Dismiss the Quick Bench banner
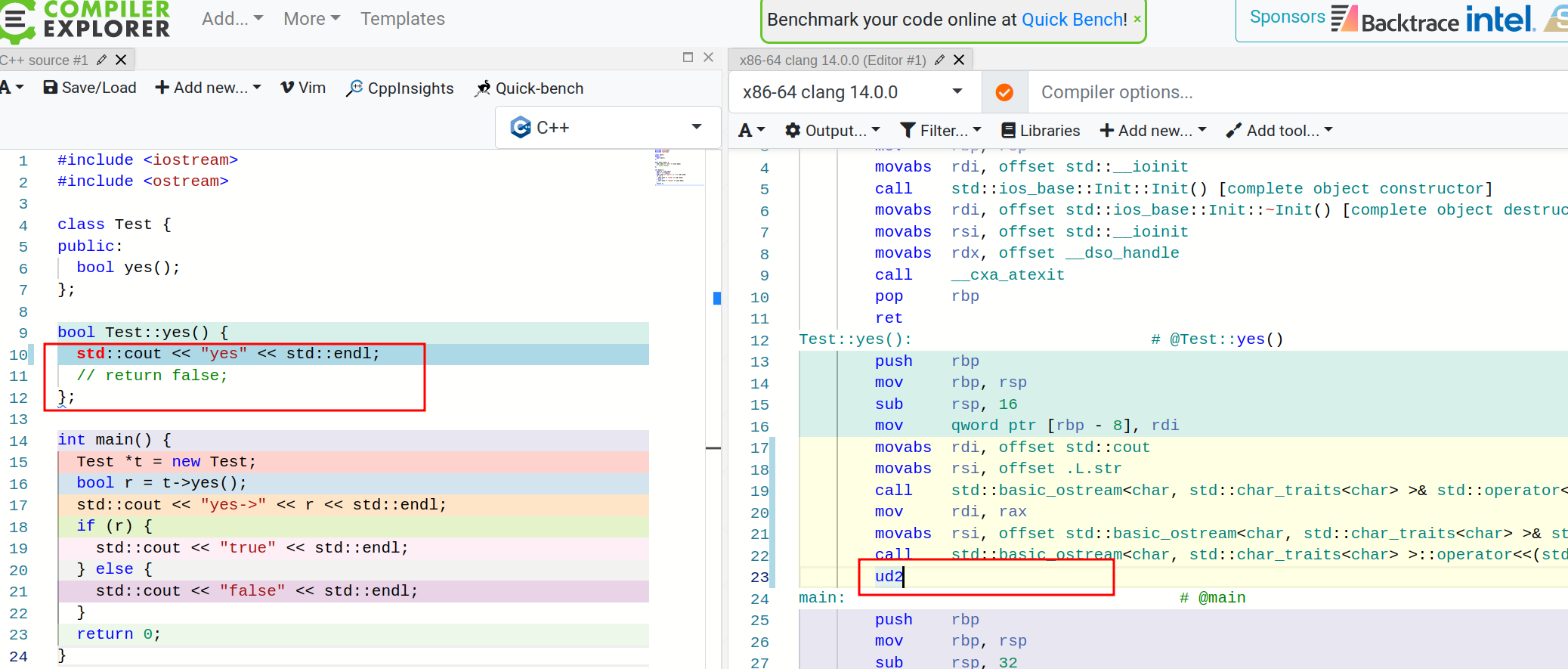 1137,20
